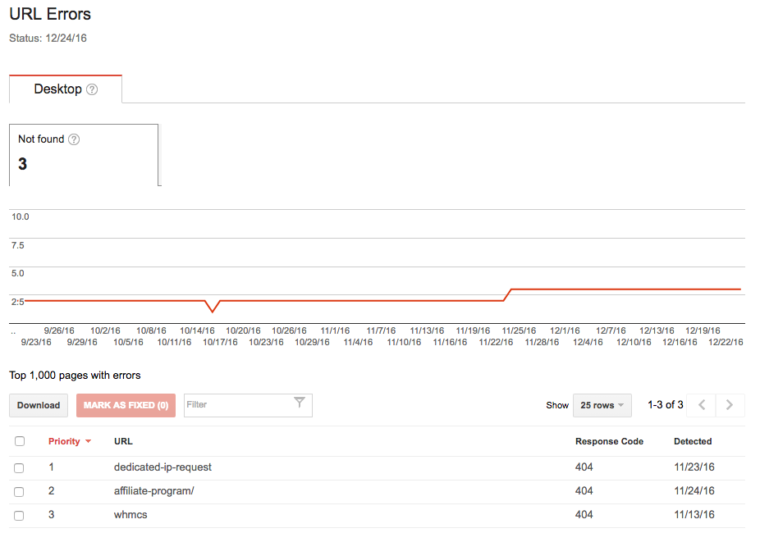Switch to the Desktop tab
Viewport: 760px width, 533px height.
[58, 89]
